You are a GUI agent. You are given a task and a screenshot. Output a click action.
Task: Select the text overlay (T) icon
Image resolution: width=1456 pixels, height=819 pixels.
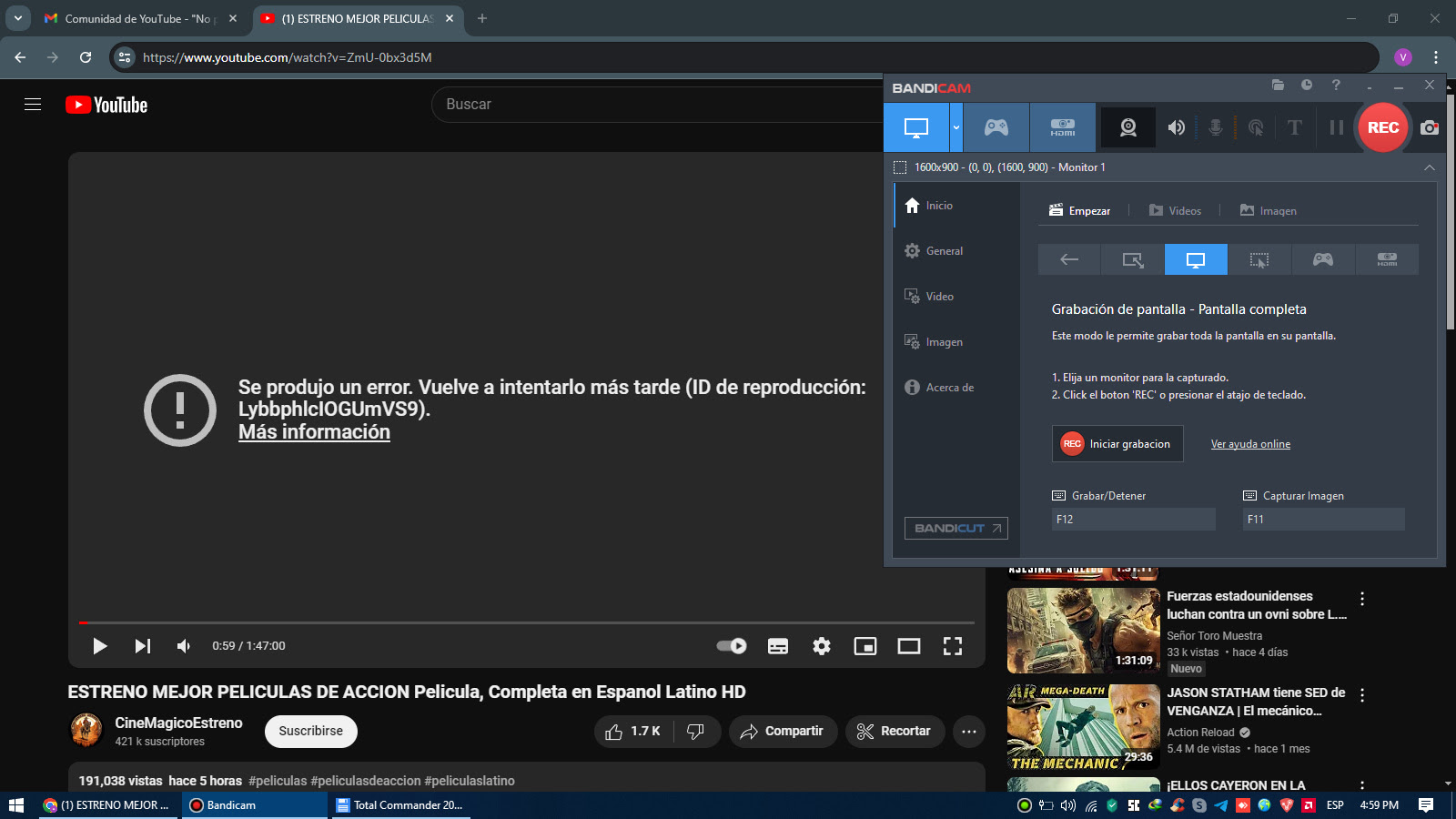click(1294, 127)
